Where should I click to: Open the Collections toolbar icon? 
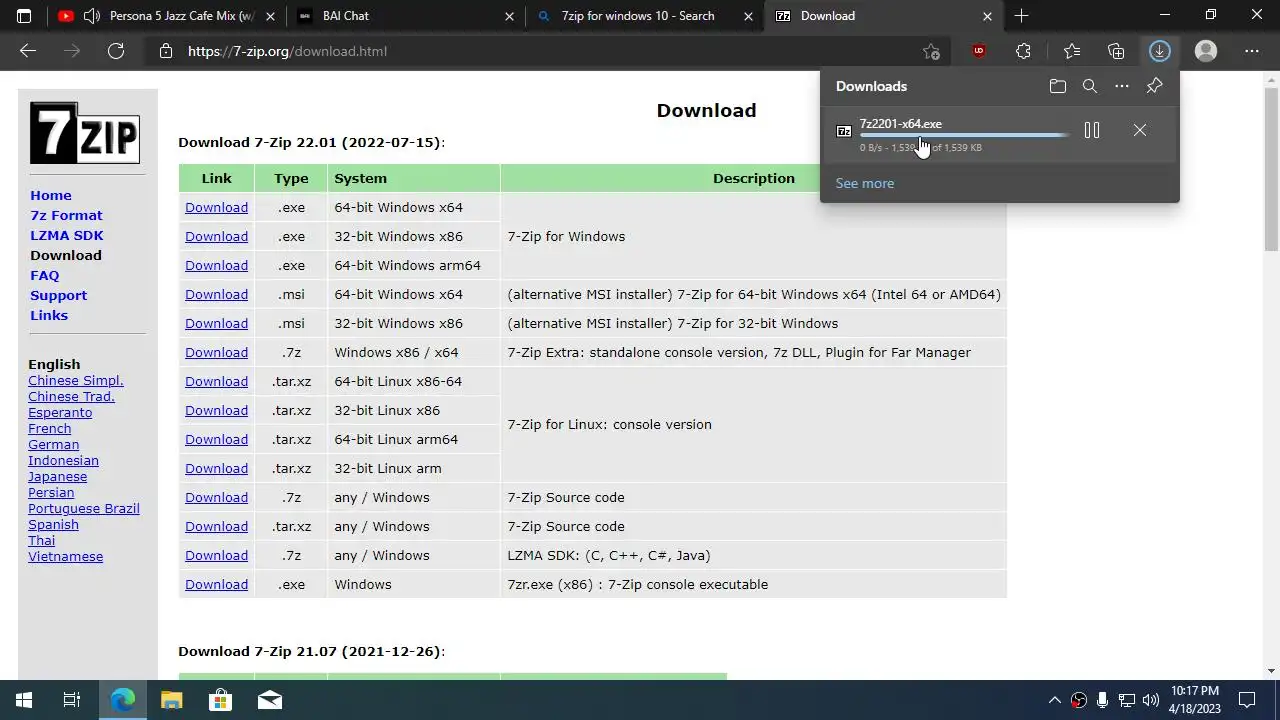(1116, 51)
